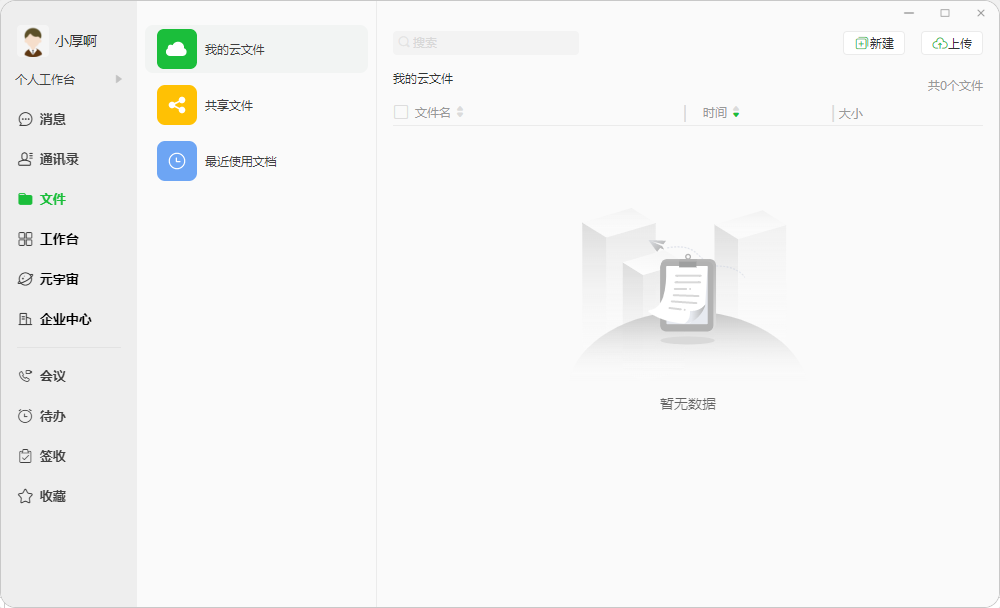The height and width of the screenshot is (608, 1000).
Task: Minimize the window
Action: tap(909, 13)
